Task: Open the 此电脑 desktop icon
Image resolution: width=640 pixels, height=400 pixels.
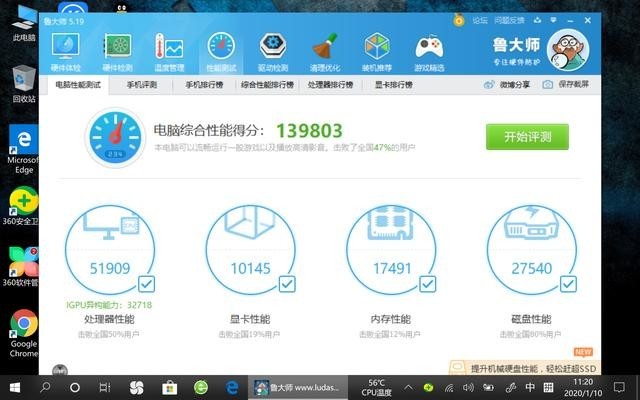Action: [24, 24]
